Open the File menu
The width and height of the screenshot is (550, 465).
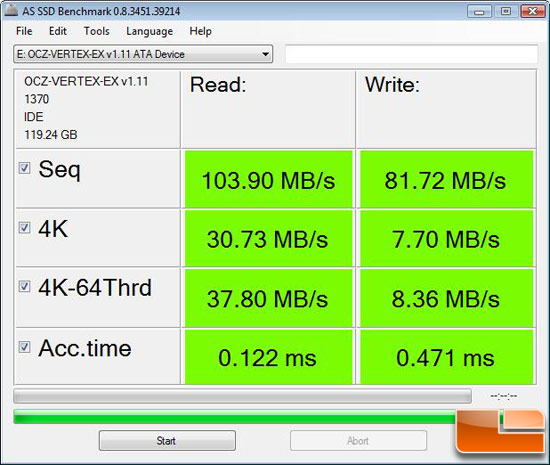(24, 31)
